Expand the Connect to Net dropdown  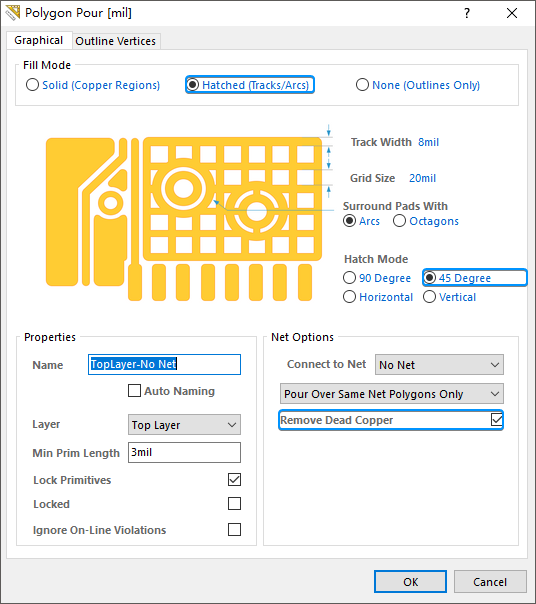(x=439, y=364)
